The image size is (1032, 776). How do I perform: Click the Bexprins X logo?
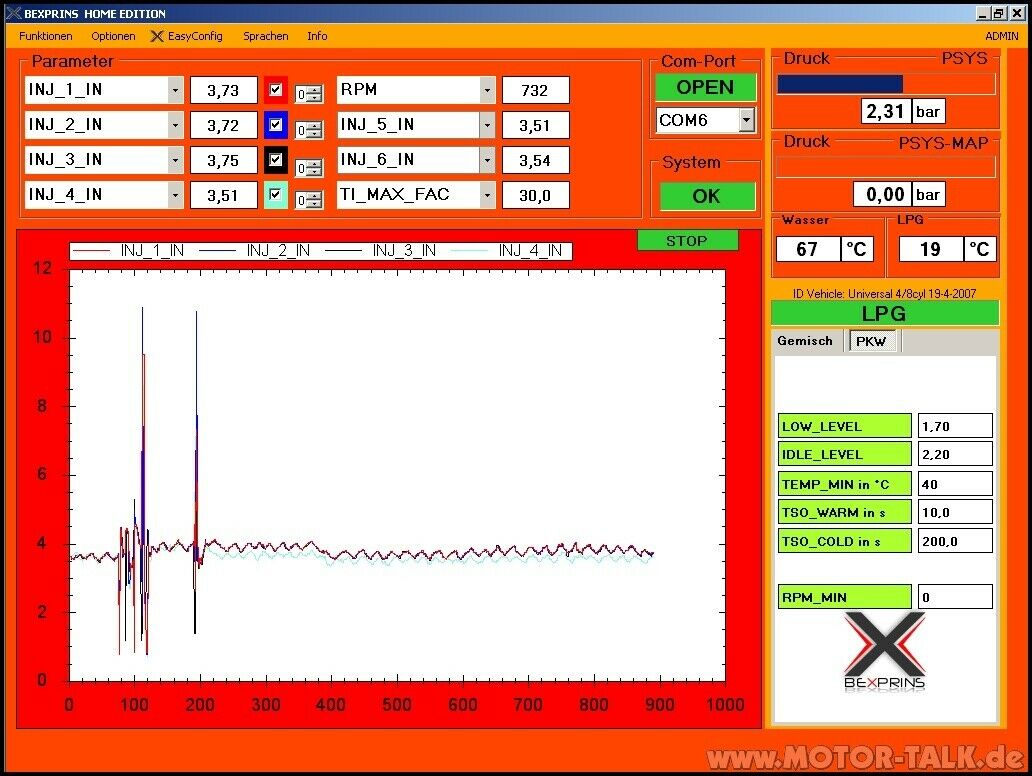(884, 650)
